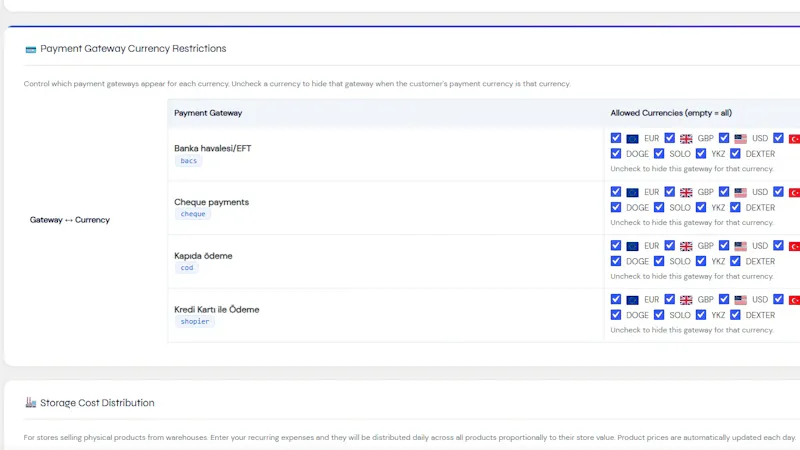
Task: Click the Payment Gateway Currency Restrictions heading
Action: click(133, 48)
